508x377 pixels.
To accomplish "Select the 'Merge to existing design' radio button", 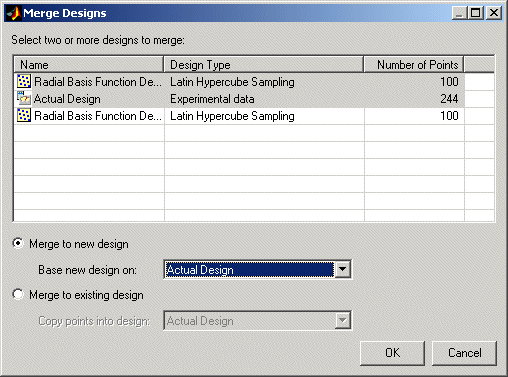I will [x=18, y=294].
